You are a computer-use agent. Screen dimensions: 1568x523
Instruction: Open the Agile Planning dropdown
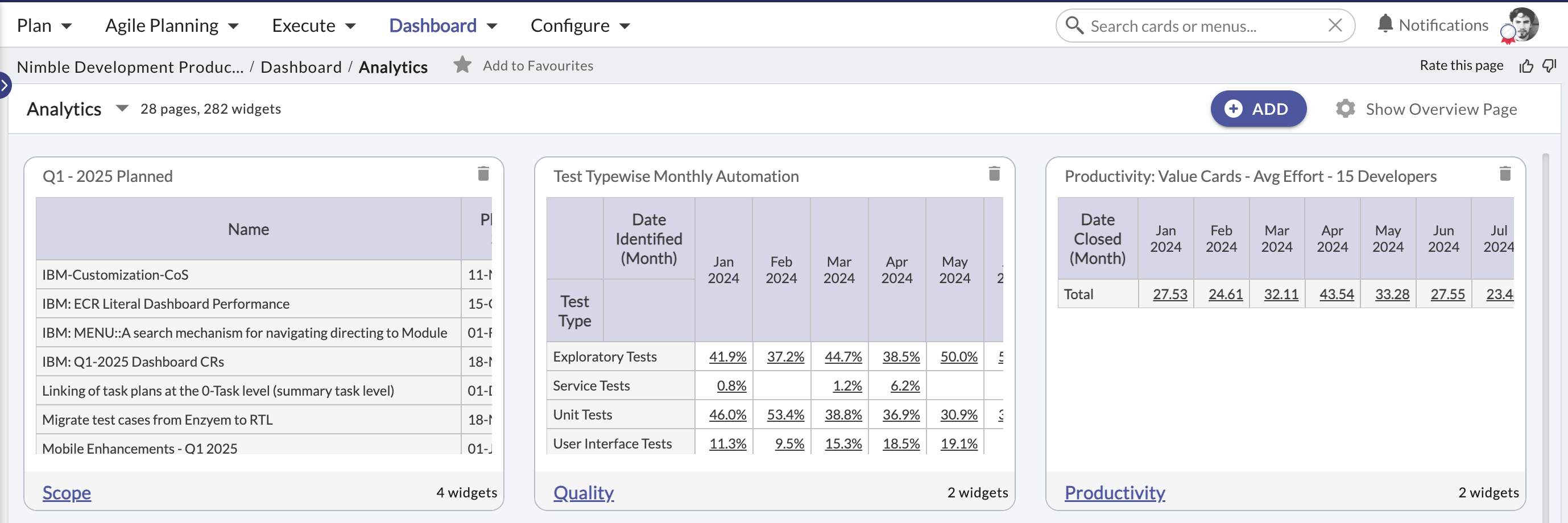[x=172, y=26]
